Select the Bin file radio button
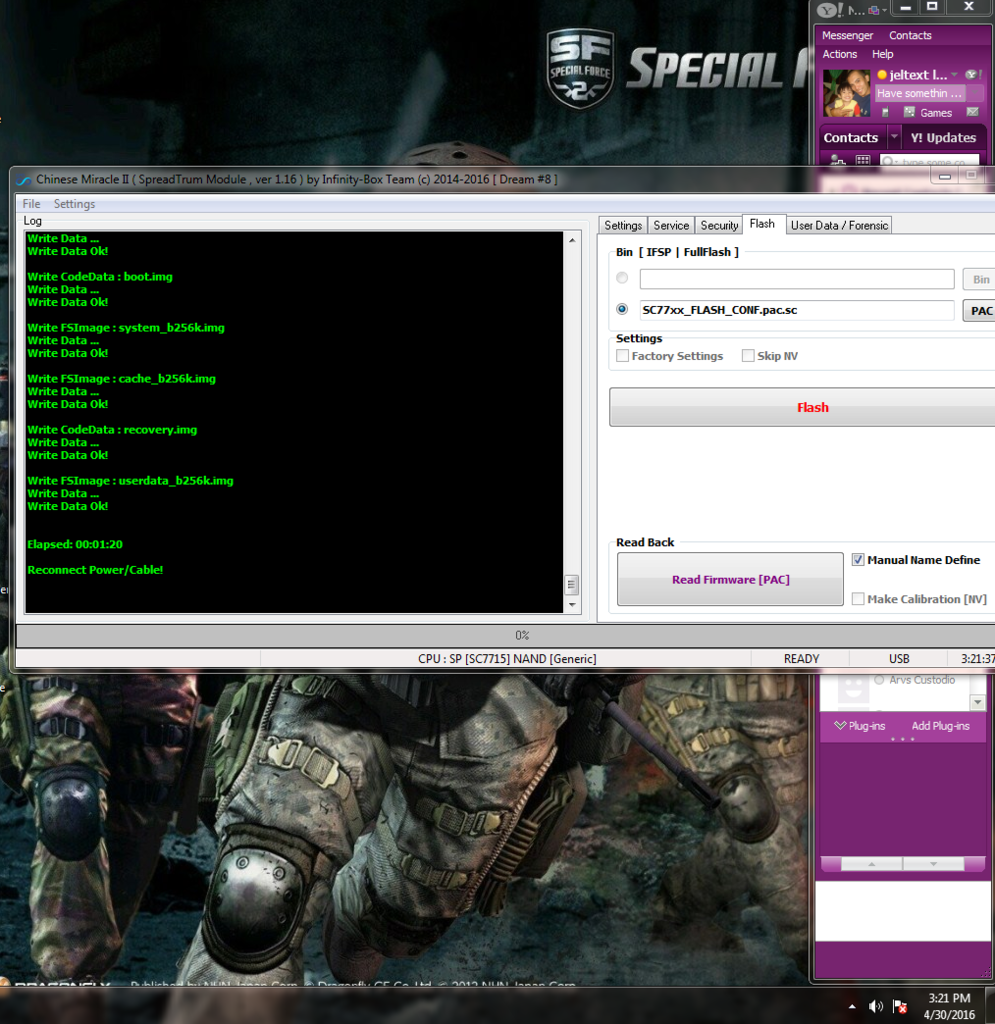 click(x=622, y=279)
